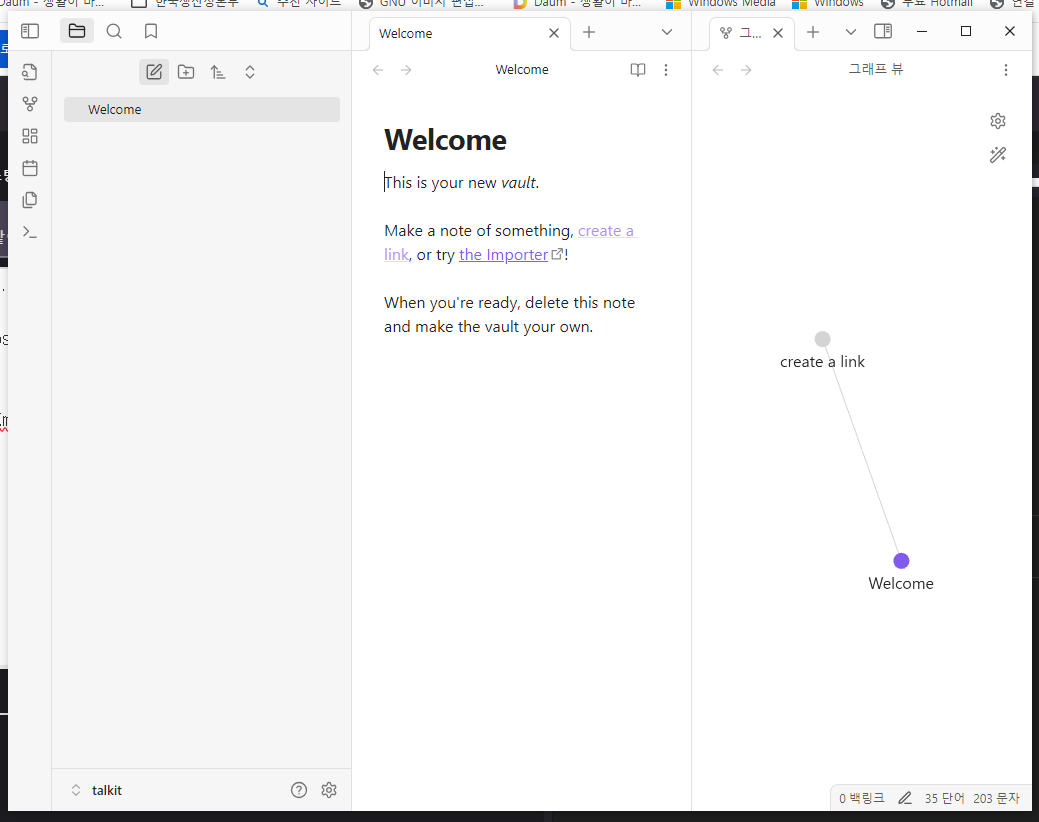Open more options for Welcome note
This screenshot has width=1039, height=822.
[666, 70]
